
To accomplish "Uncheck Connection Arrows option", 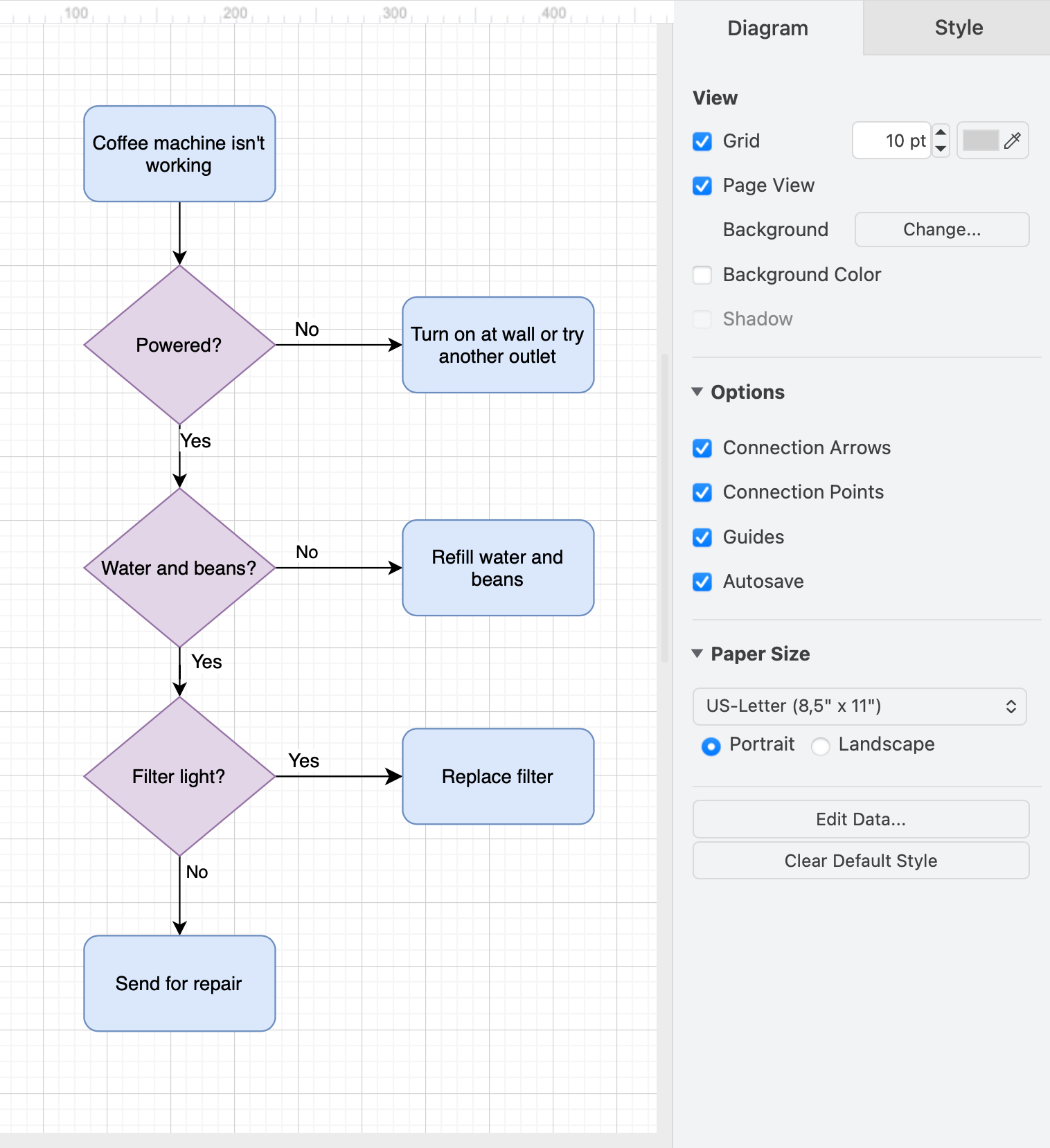I will pos(702,448).
